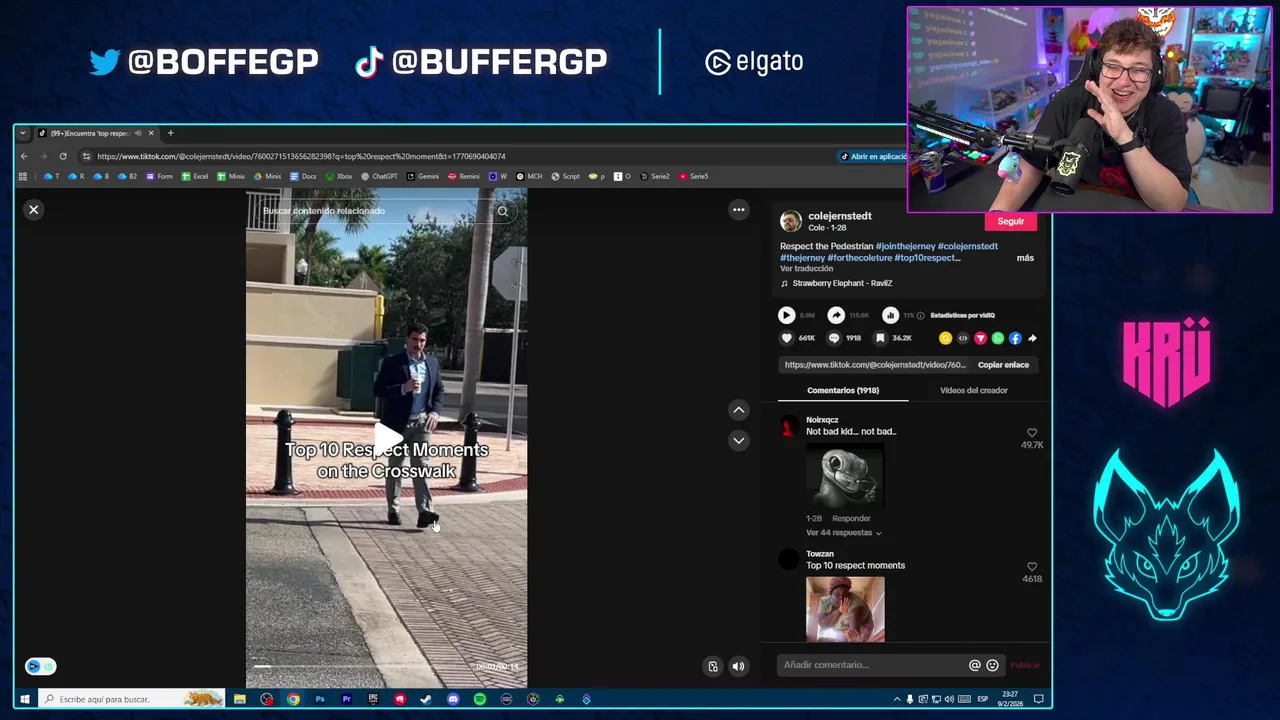
Task: Save video with bookmark icon 36.2K
Action: [x=880, y=338]
